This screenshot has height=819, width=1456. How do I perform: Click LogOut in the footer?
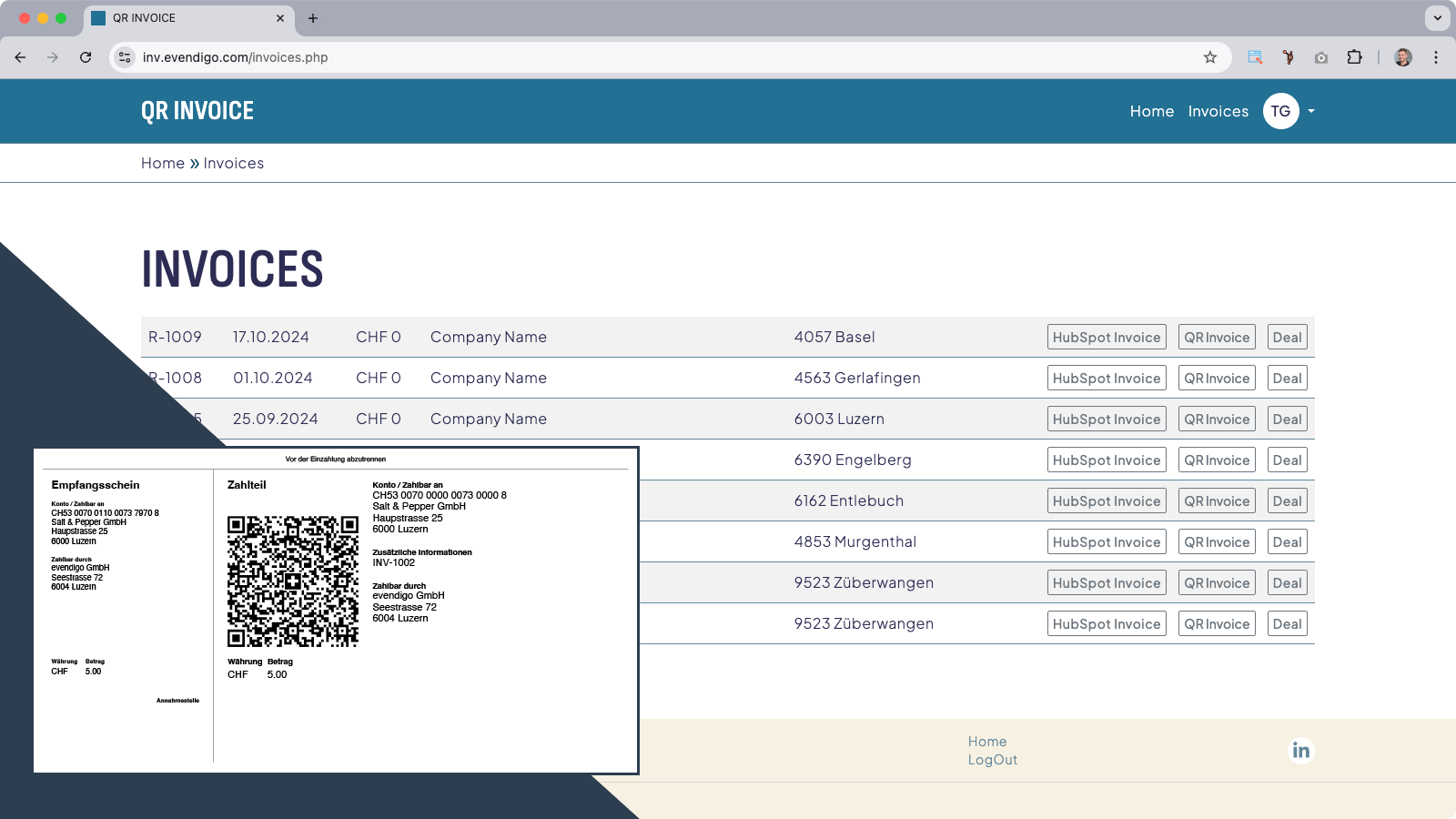click(992, 759)
